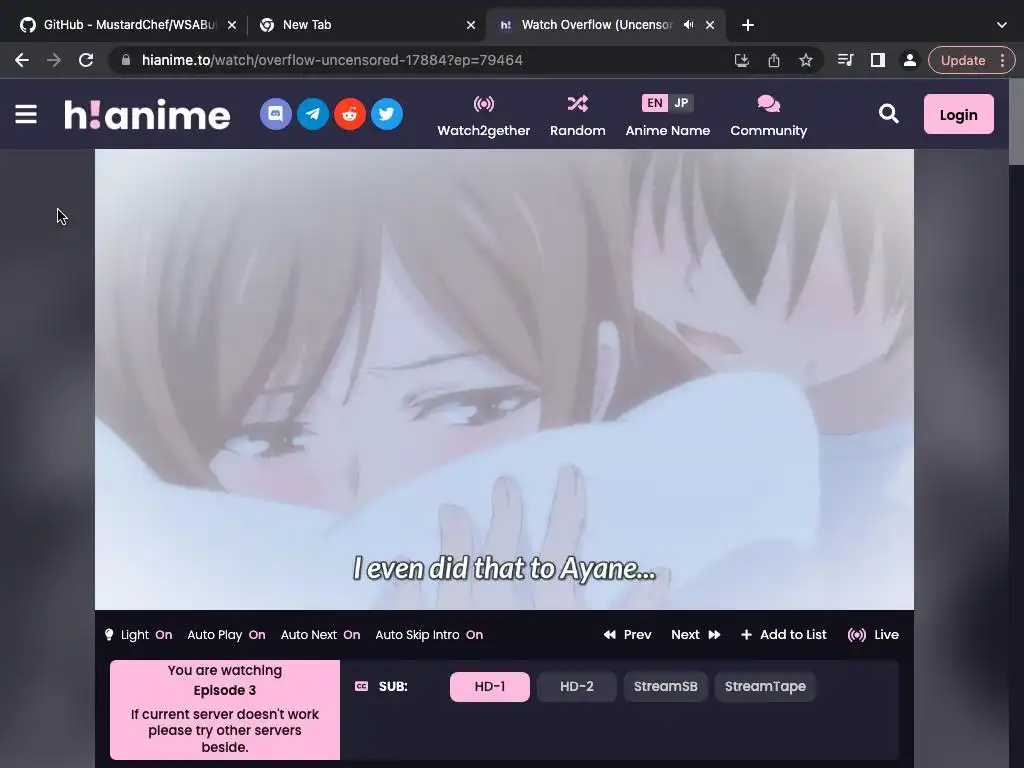Bookmark this page with star
This screenshot has width=1024, height=768.
pyautogui.click(x=806, y=60)
